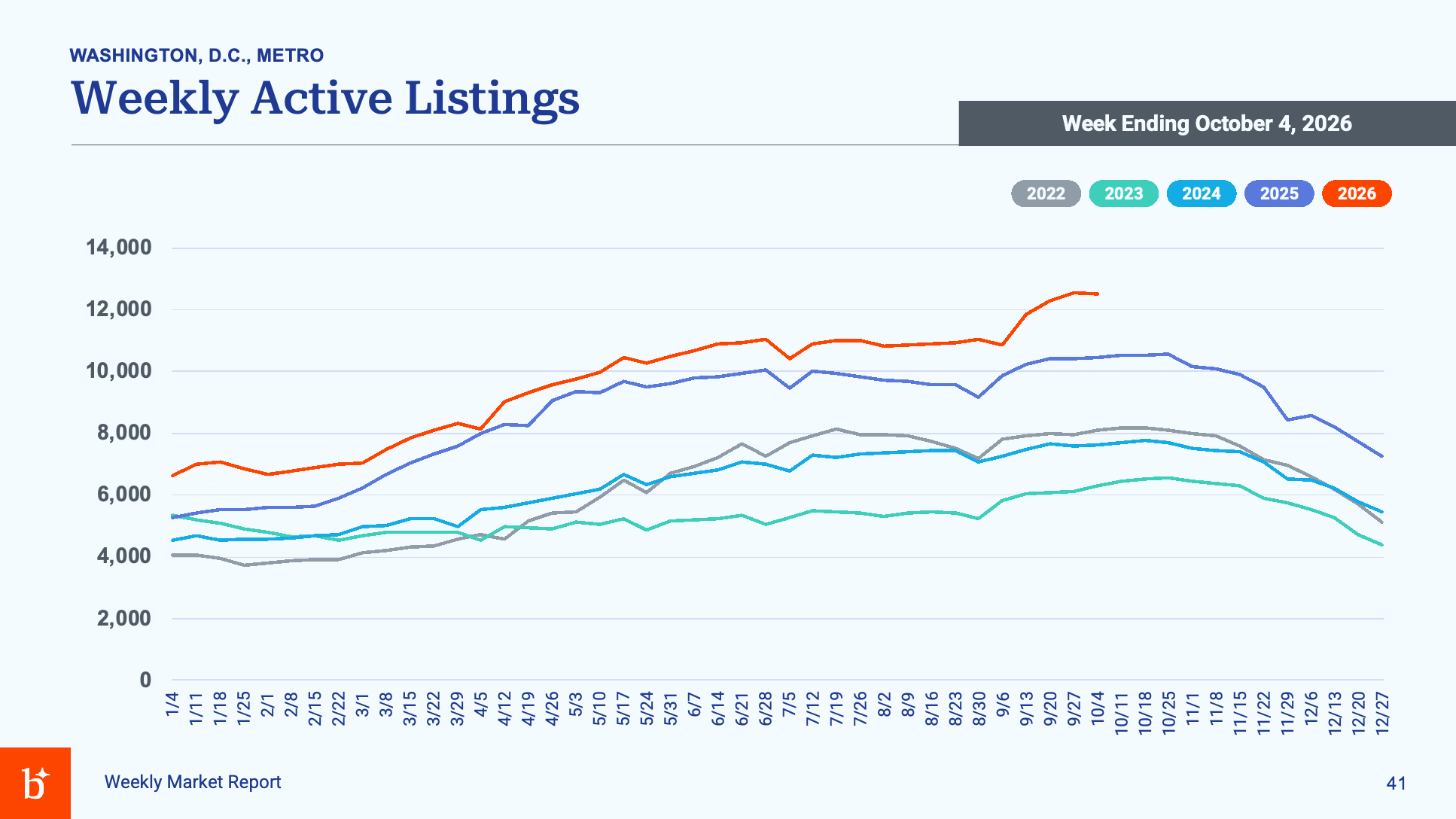Click the 'Week Ending October 4, 2026' banner
This screenshot has height=819, width=1456.
[x=1207, y=123]
